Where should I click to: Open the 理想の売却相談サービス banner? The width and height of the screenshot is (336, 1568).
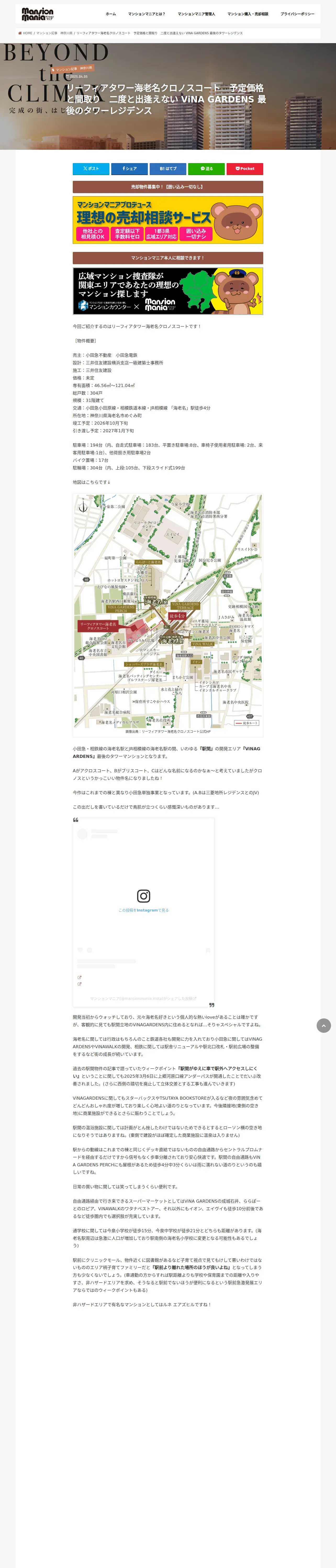168,220
